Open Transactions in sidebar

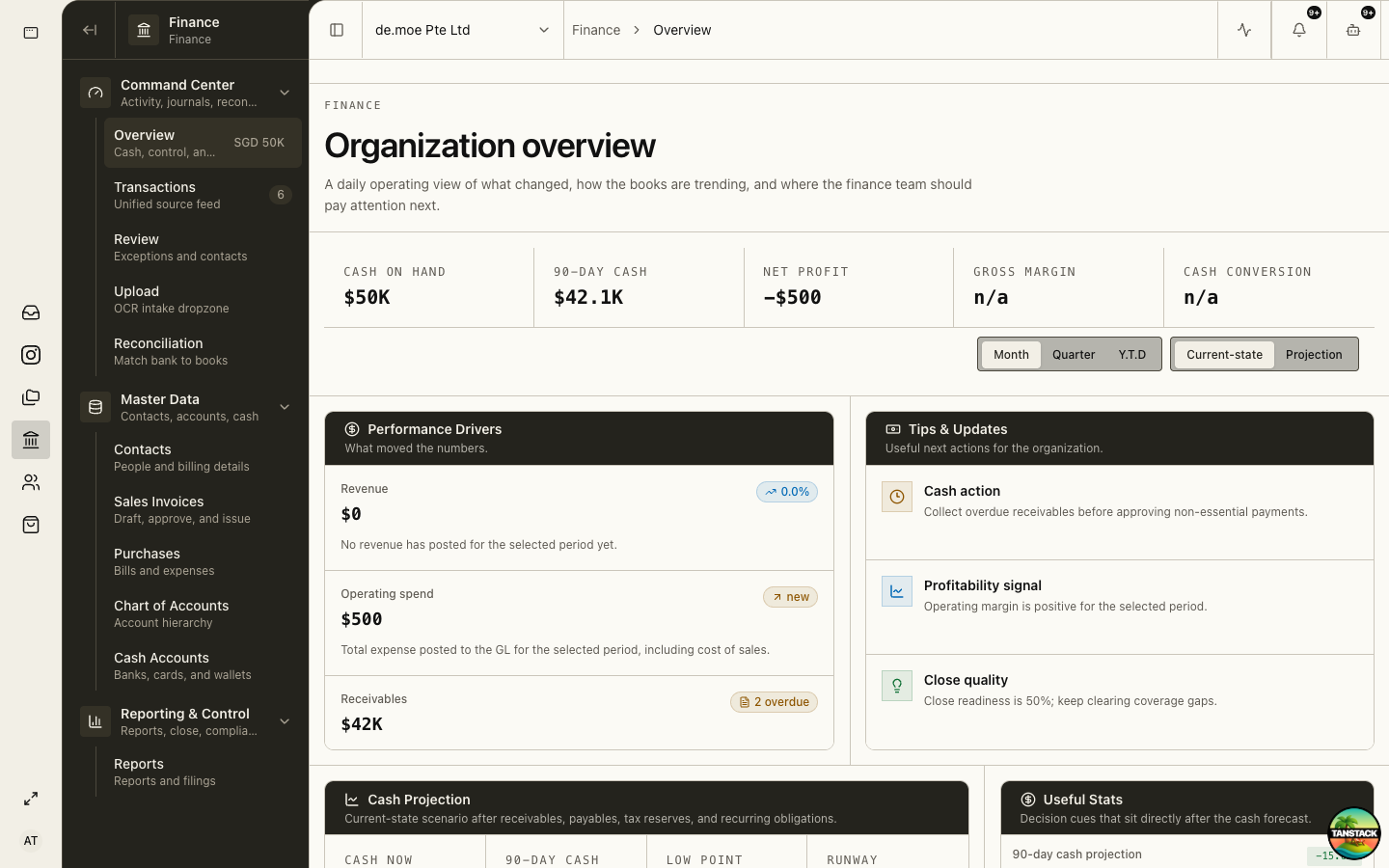coord(203,195)
